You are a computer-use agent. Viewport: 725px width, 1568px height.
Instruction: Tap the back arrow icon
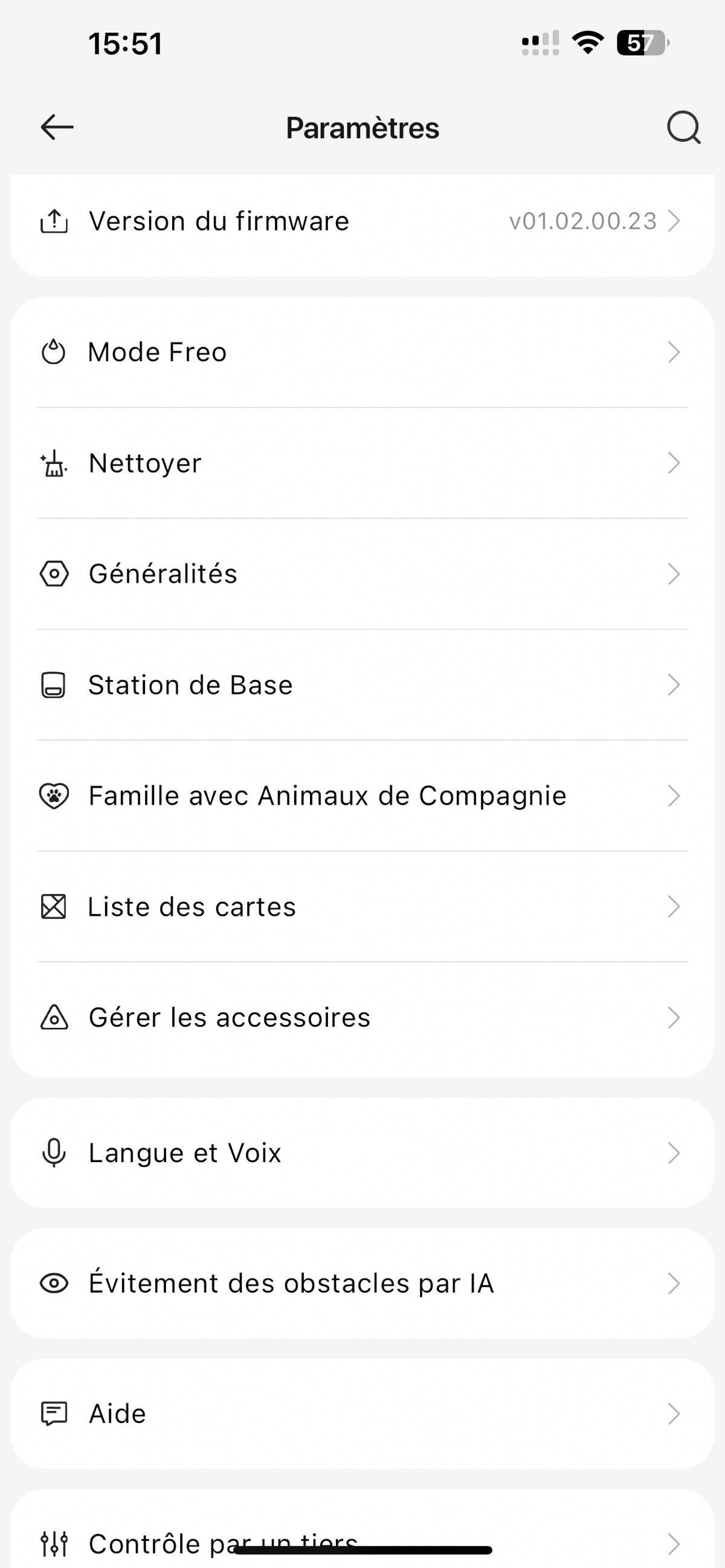tap(57, 127)
